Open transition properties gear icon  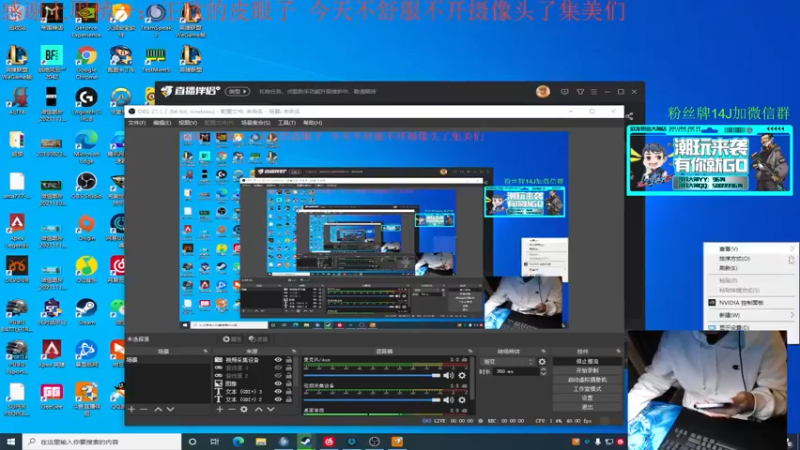coord(542,362)
